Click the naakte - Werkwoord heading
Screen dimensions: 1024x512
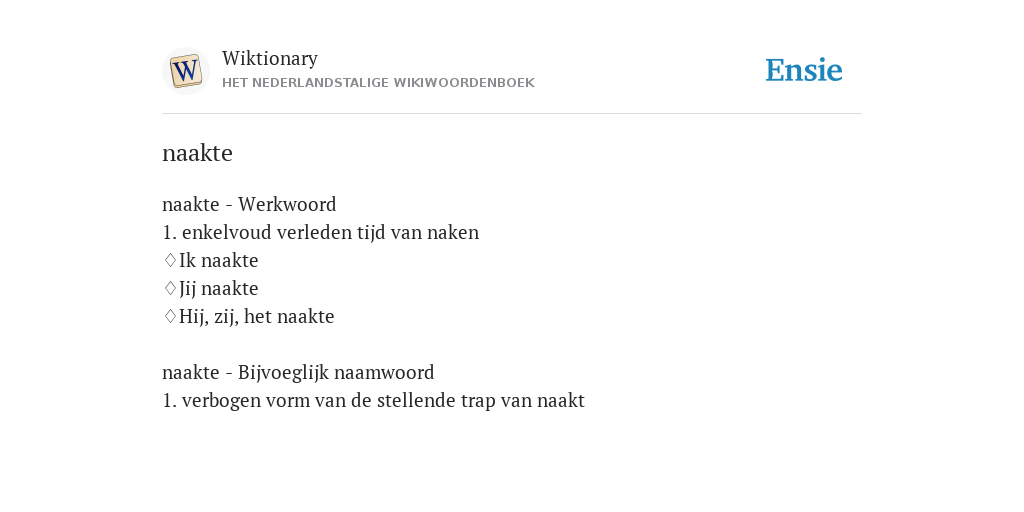249,204
